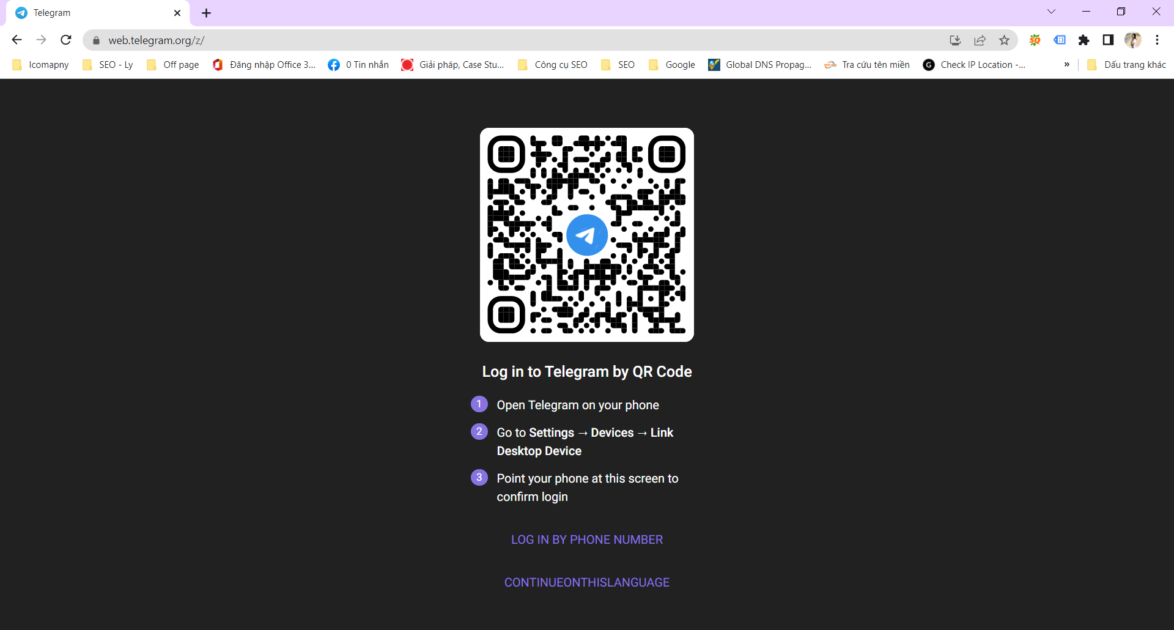Open Global DNS Propag... bookmark

(x=759, y=64)
